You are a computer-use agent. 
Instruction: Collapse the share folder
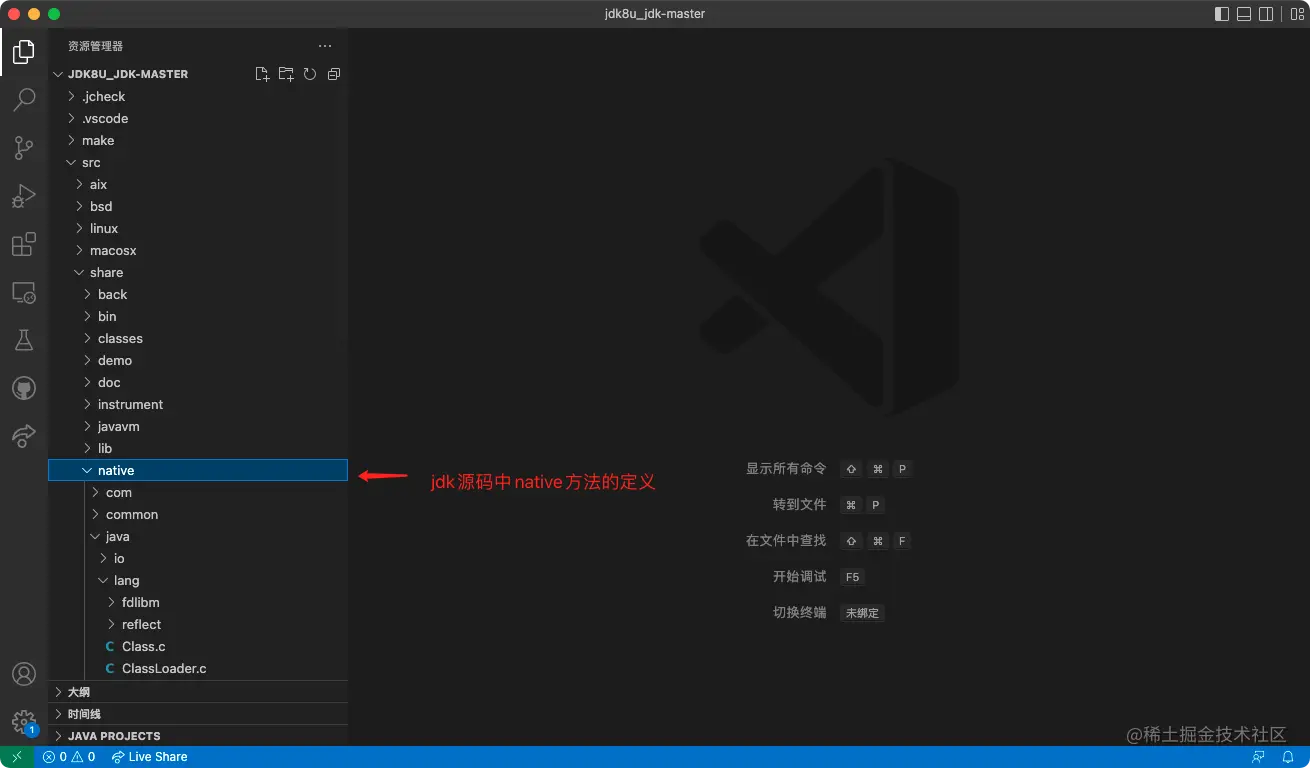[x=198, y=272]
